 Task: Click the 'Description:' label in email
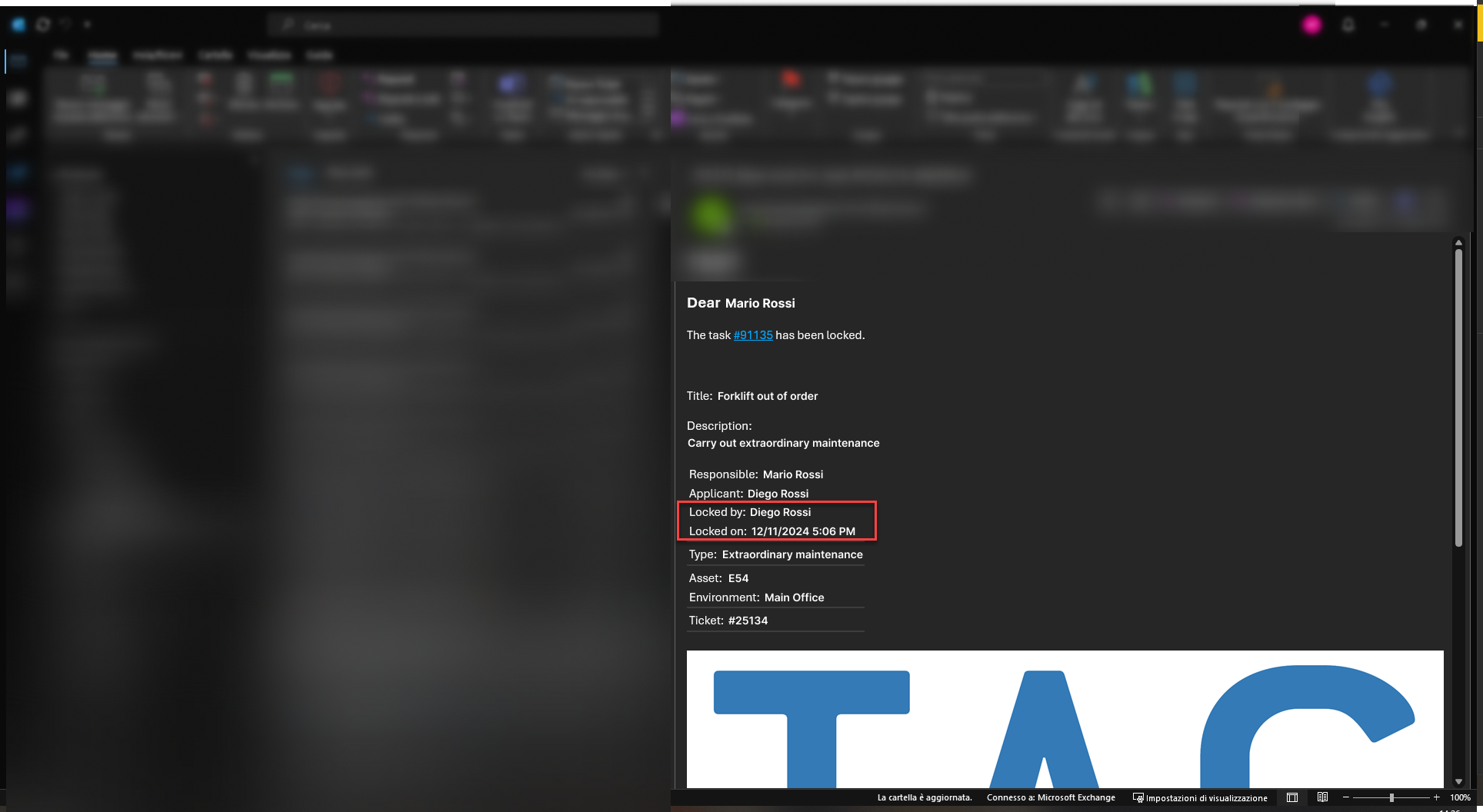(x=719, y=426)
